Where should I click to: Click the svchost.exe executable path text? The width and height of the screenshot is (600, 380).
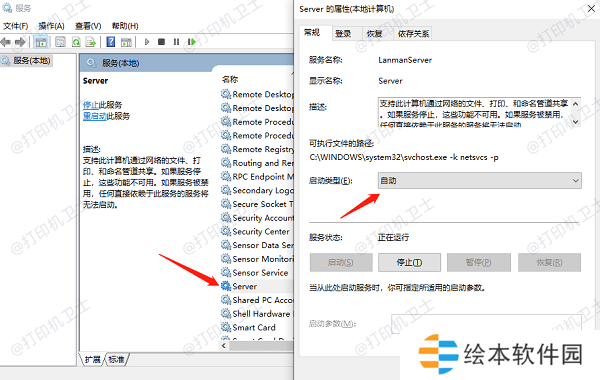point(404,157)
